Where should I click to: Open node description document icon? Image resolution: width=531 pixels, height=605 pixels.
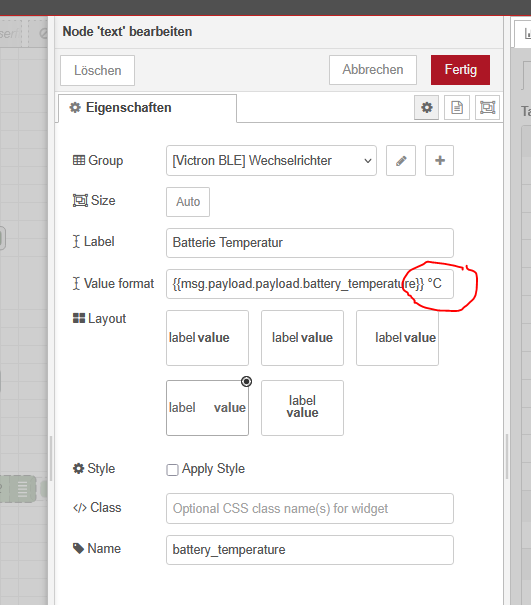[457, 107]
